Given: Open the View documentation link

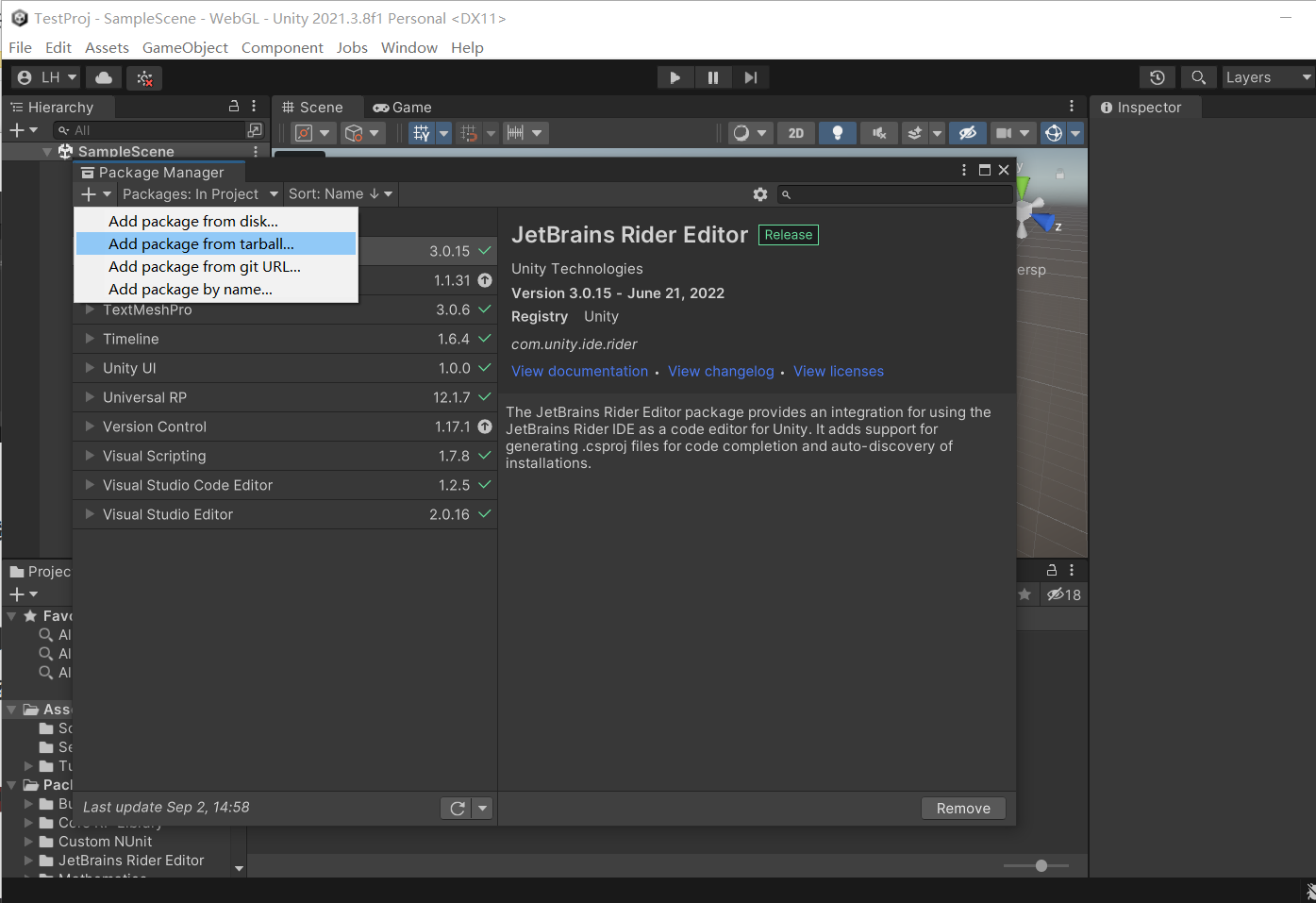Looking at the screenshot, I should (x=579, y=371).
